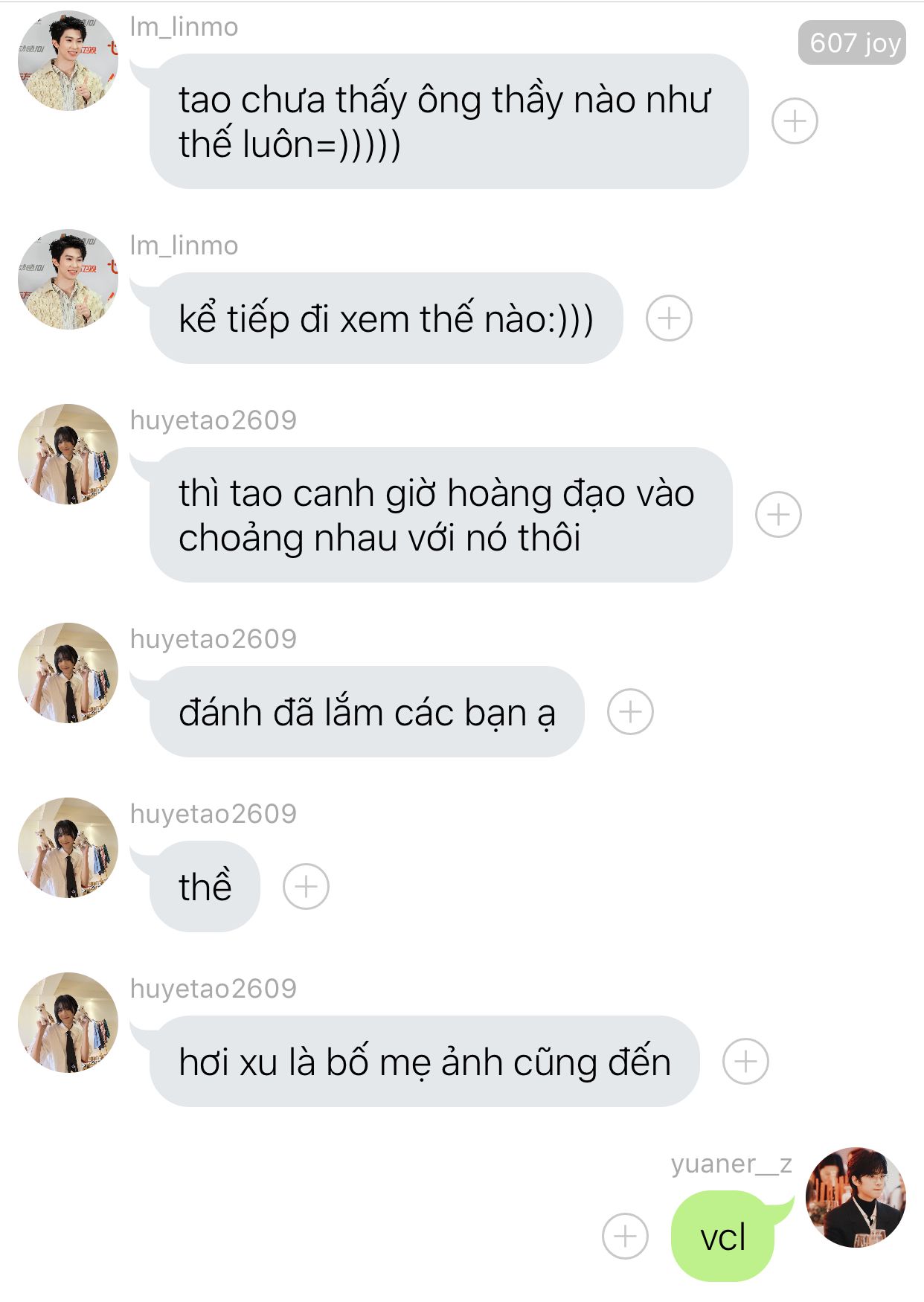Tap the yuaner__z username label
This screenshot has width=924, height=1302.
pos(731,1164)
